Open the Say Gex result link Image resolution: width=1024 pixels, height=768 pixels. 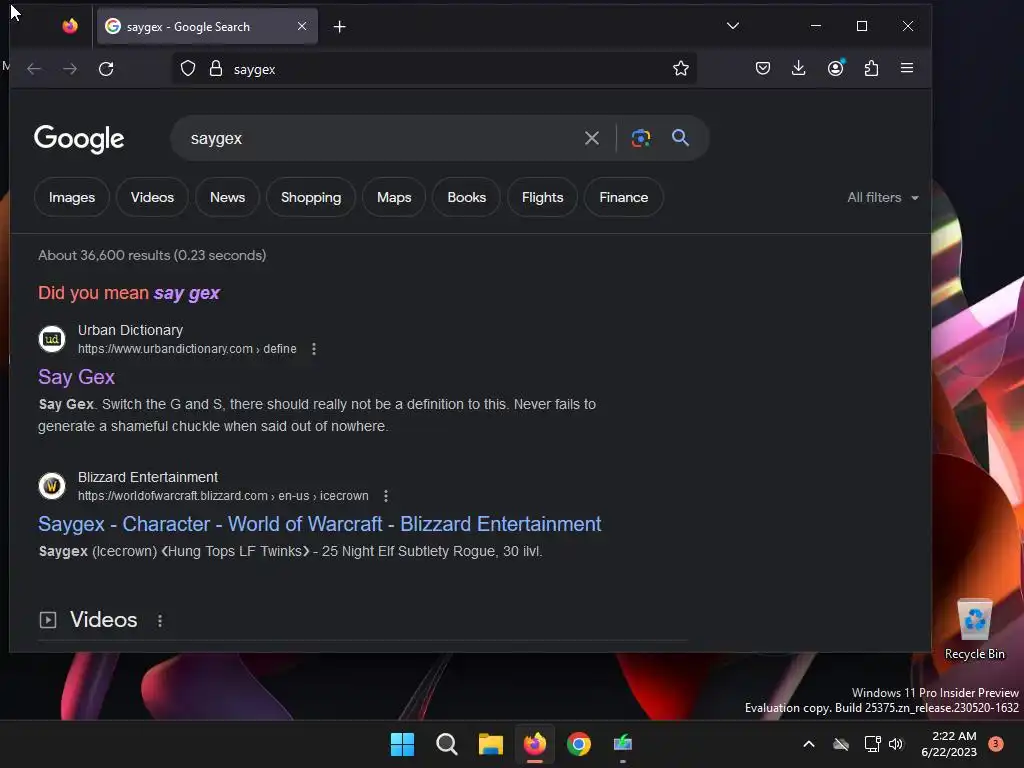[x=76, y=377]
